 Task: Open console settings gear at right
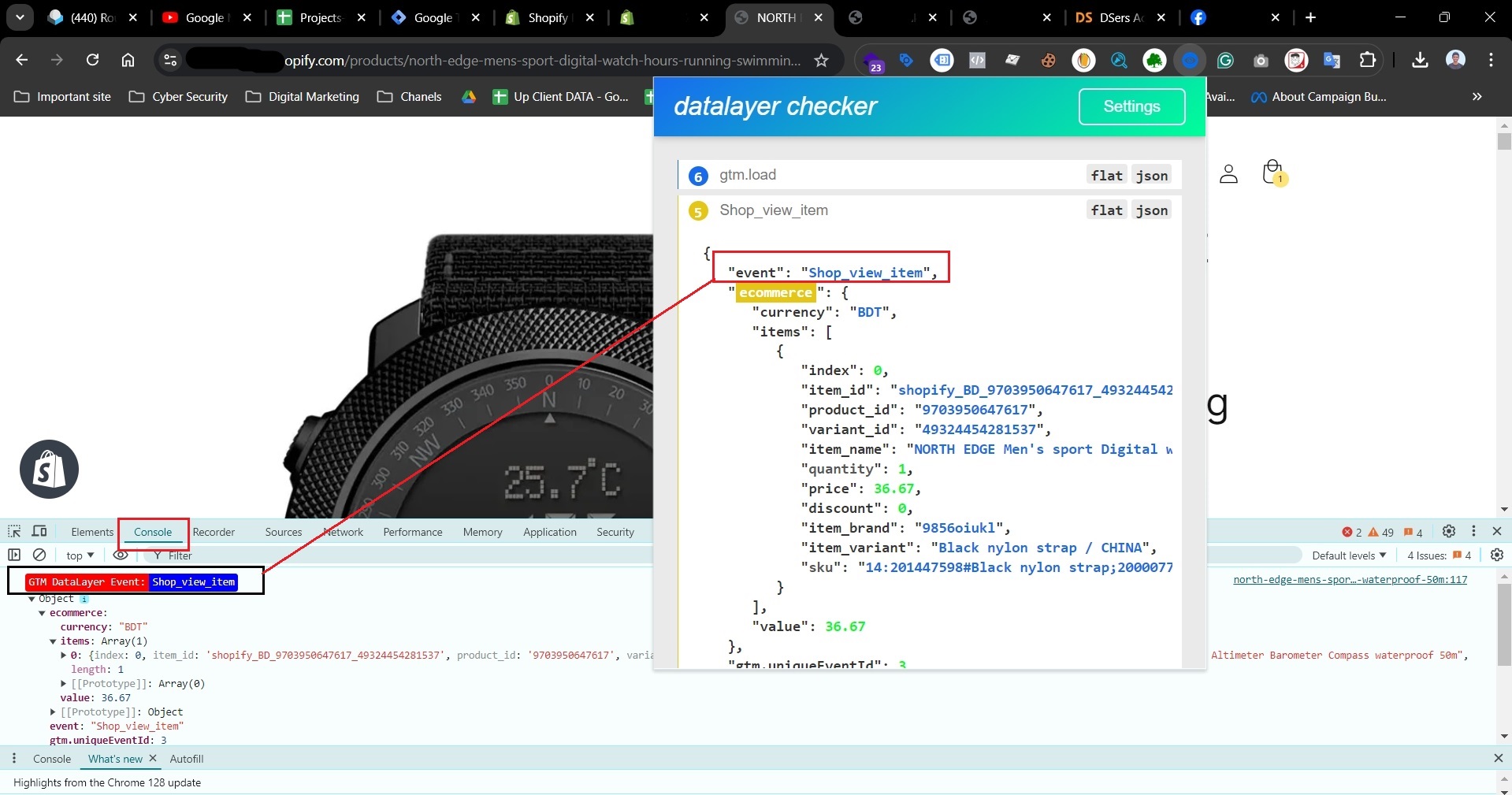click(x=1497, y=555)
